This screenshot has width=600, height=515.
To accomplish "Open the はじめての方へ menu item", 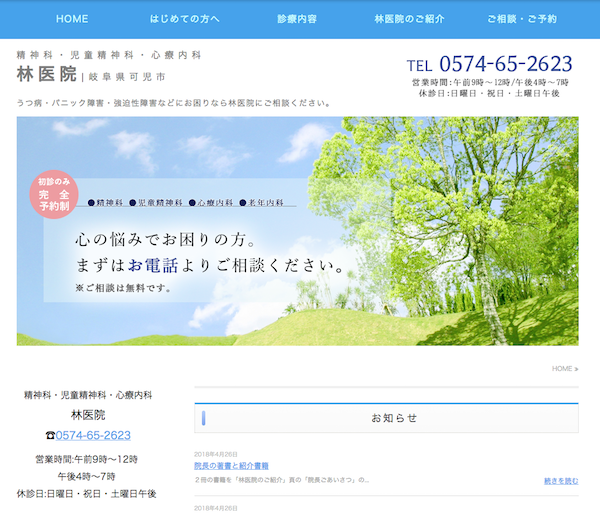I will point(184,19).
